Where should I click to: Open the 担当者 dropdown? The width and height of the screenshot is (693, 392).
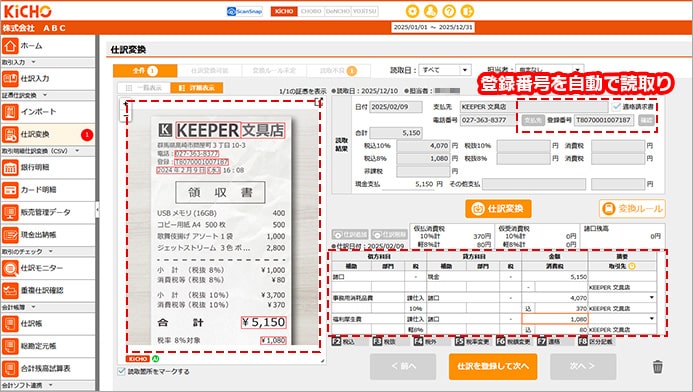tap(550, 70)
